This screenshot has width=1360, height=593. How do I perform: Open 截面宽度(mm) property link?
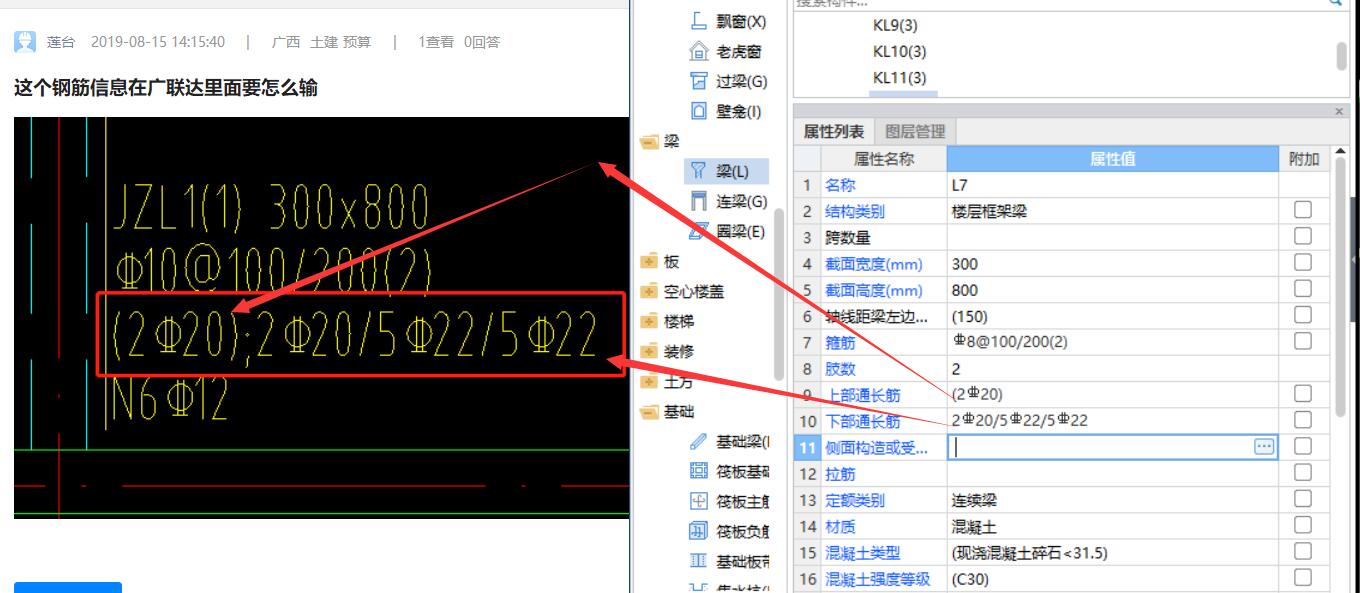[874, 264]
